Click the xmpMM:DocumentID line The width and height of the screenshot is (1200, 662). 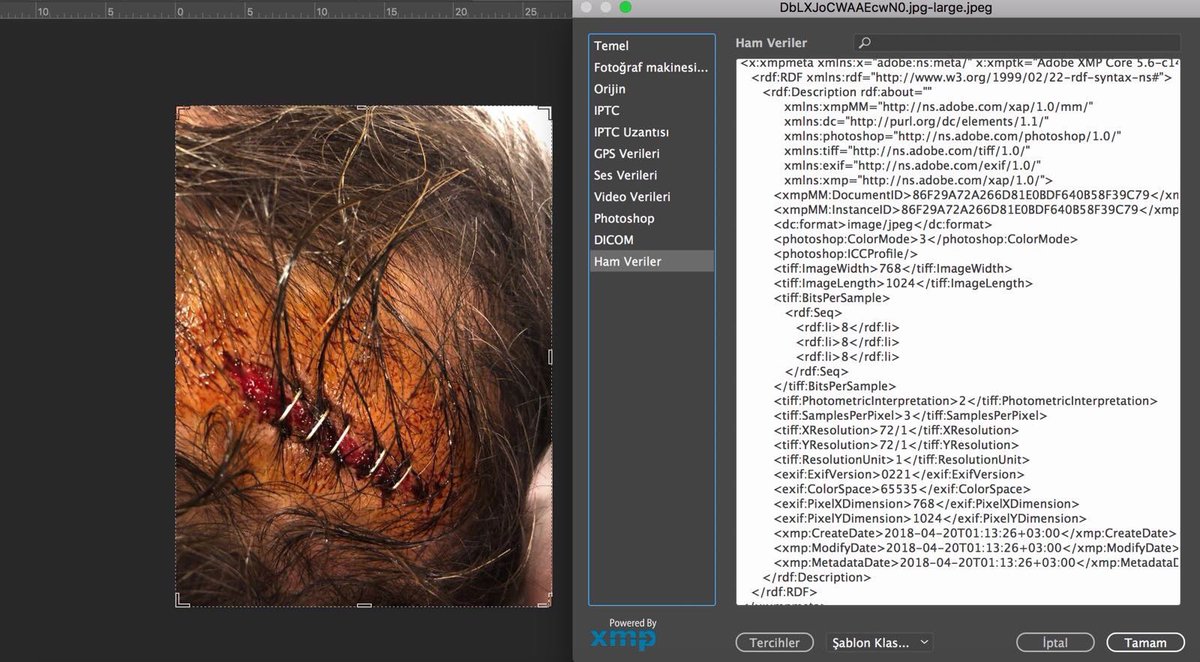coord(975,195)
